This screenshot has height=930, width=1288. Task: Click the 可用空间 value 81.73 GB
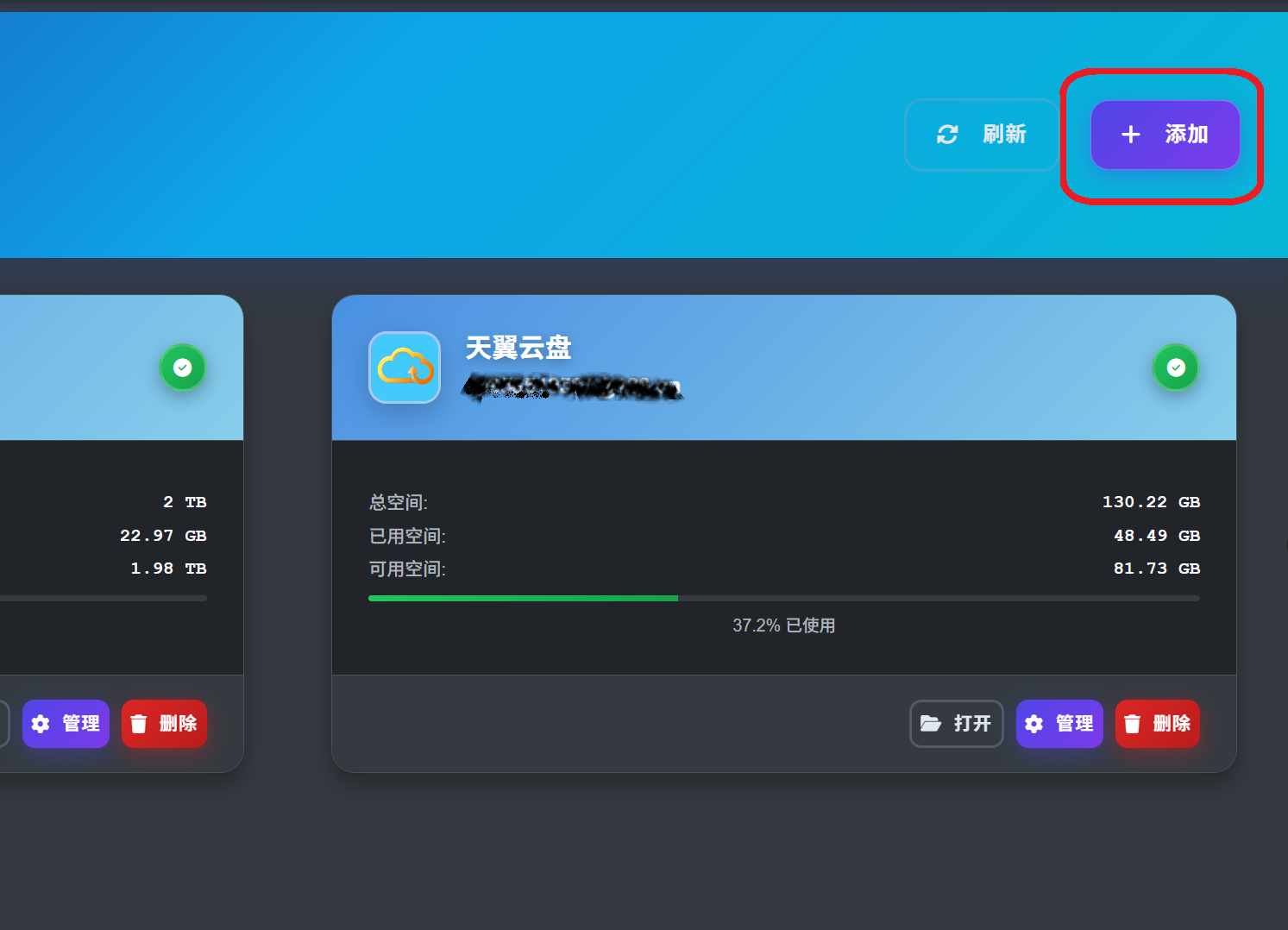point(1156,569)
